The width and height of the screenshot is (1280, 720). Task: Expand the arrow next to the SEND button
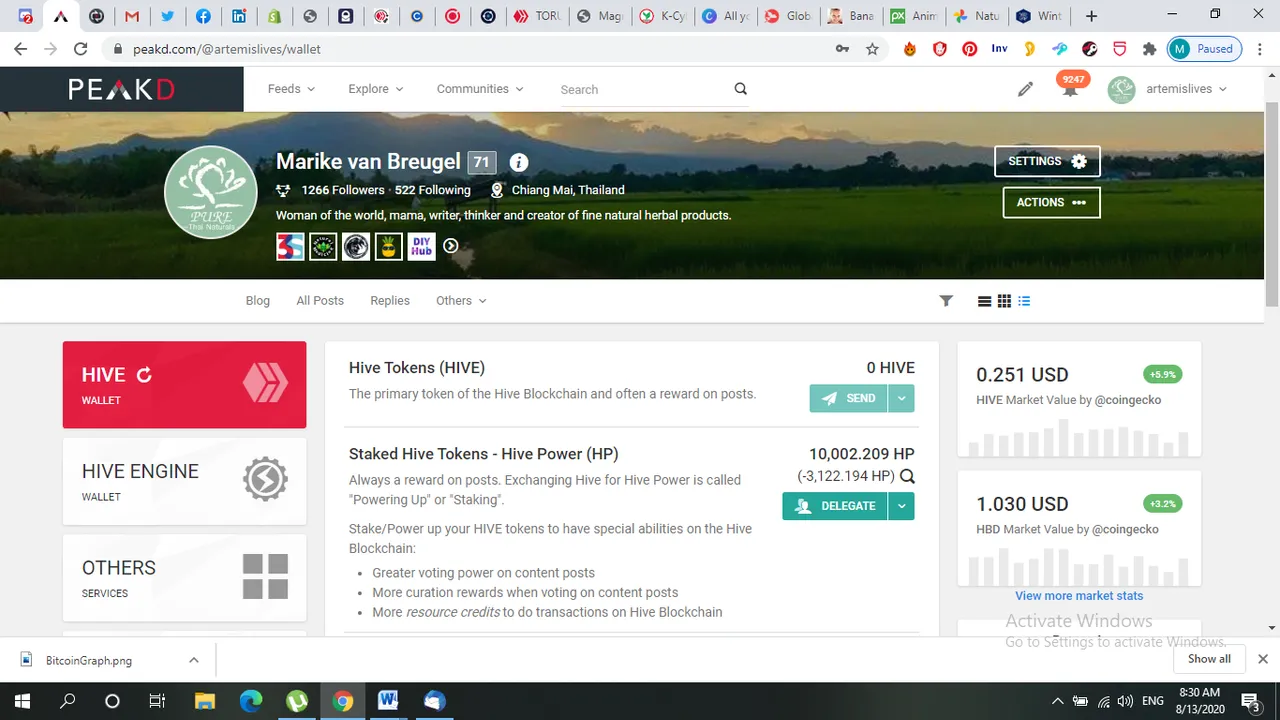pos(901,398)
